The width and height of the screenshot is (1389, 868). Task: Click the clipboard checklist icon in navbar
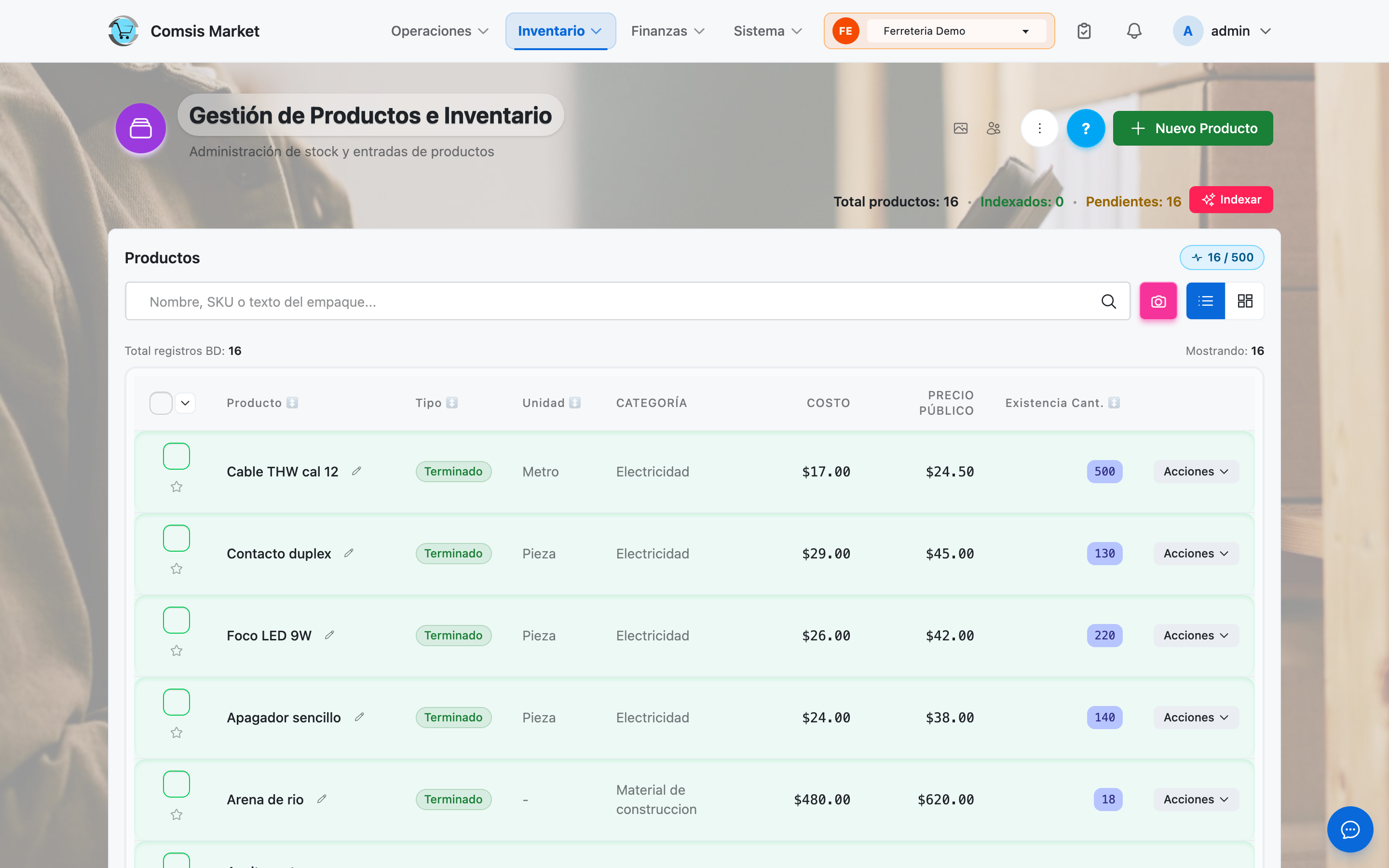[1084, 31]
